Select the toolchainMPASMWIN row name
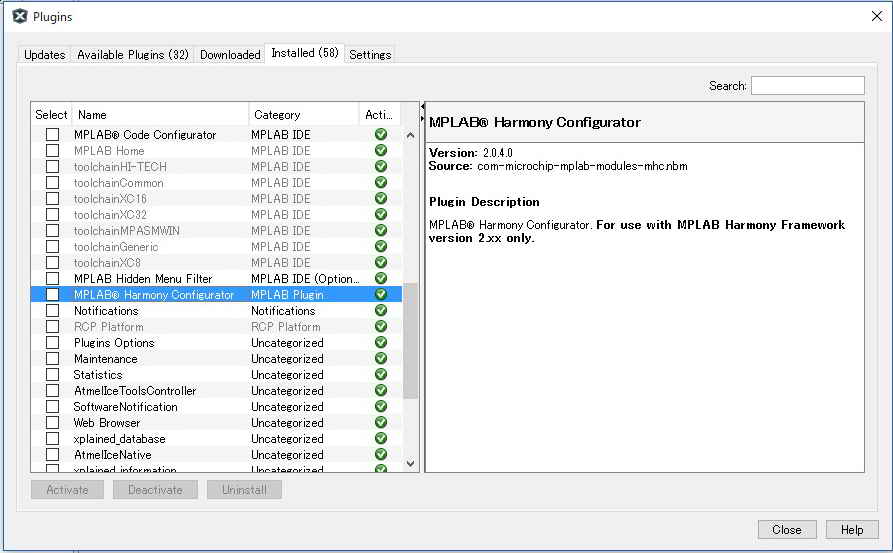 point(126,231)
